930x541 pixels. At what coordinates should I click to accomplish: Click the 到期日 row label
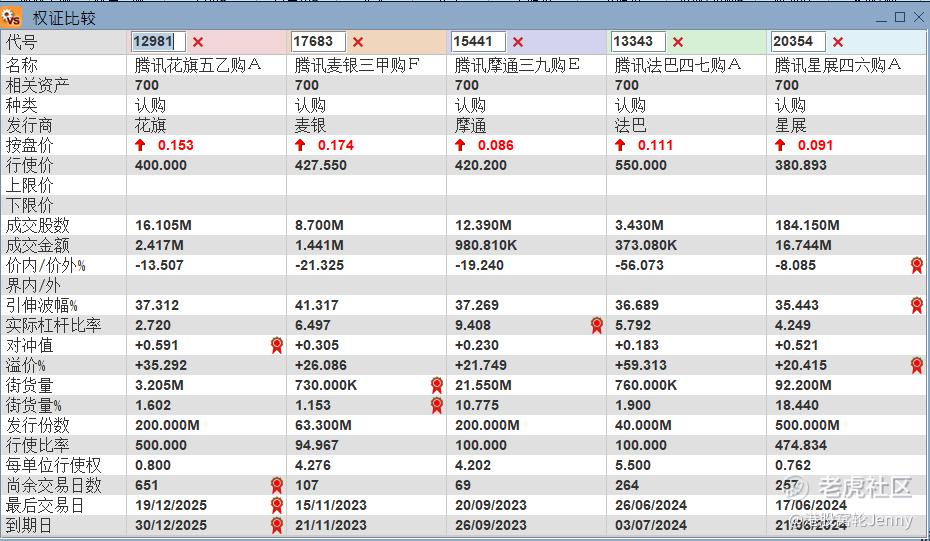point(28,526)
